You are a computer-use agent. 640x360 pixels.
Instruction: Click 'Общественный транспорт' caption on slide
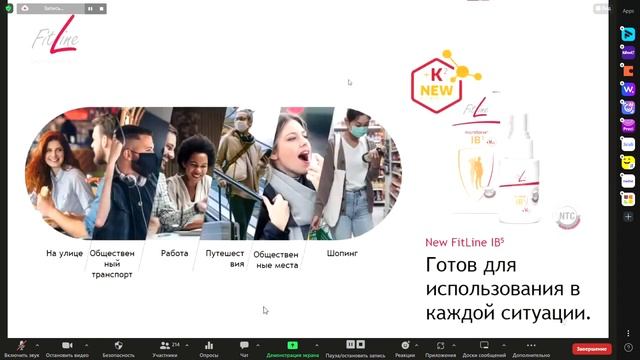[x=112, y=264]
